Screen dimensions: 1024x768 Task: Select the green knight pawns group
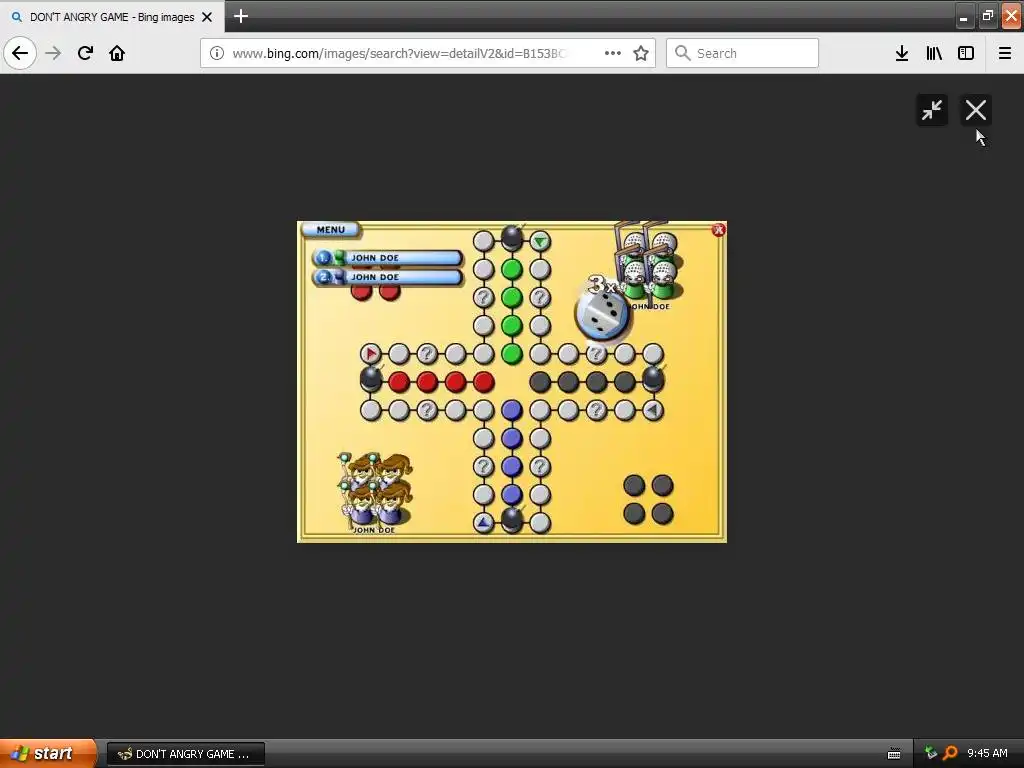[648, 264]
